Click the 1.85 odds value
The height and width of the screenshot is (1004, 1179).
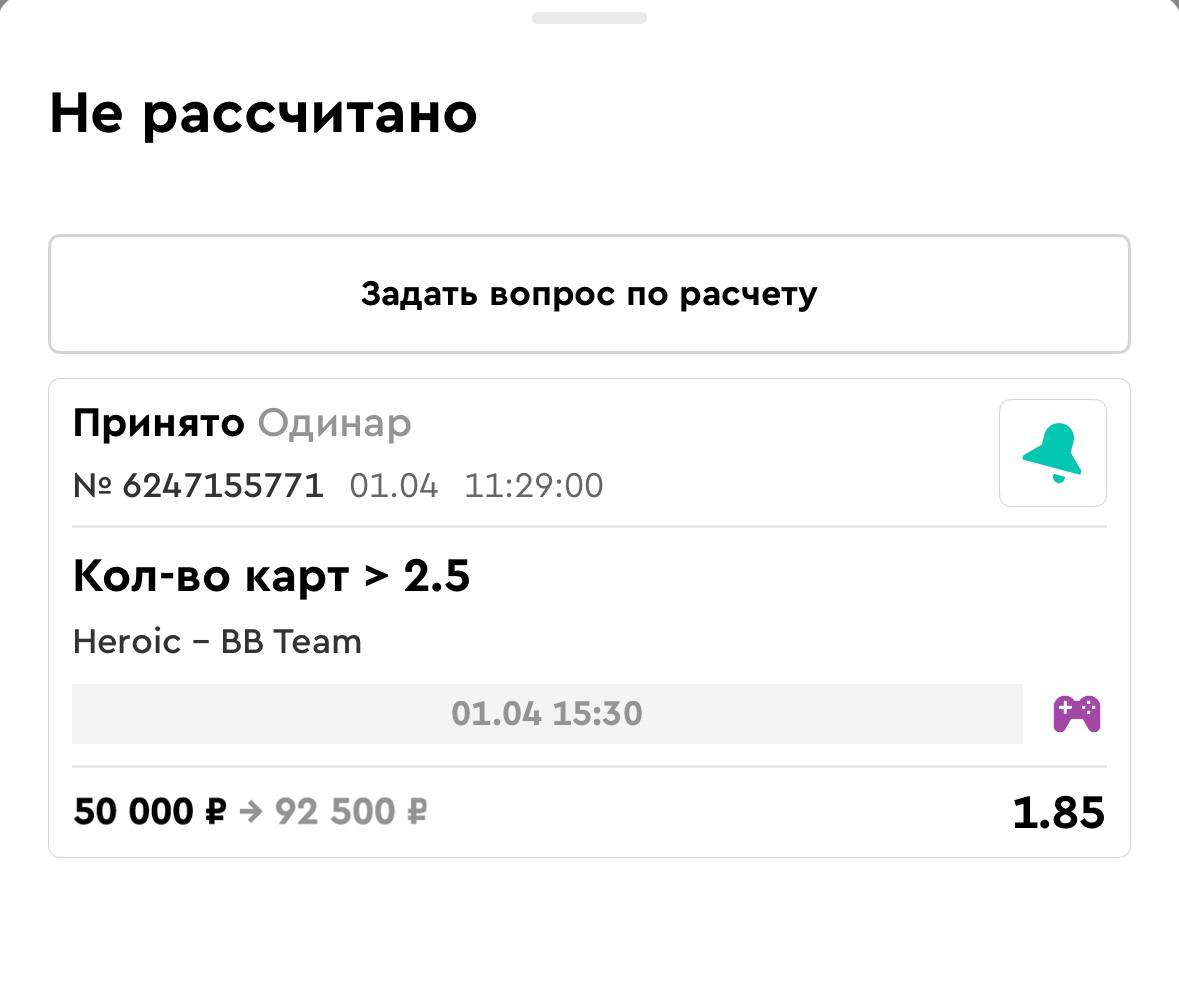[1058, 812]
